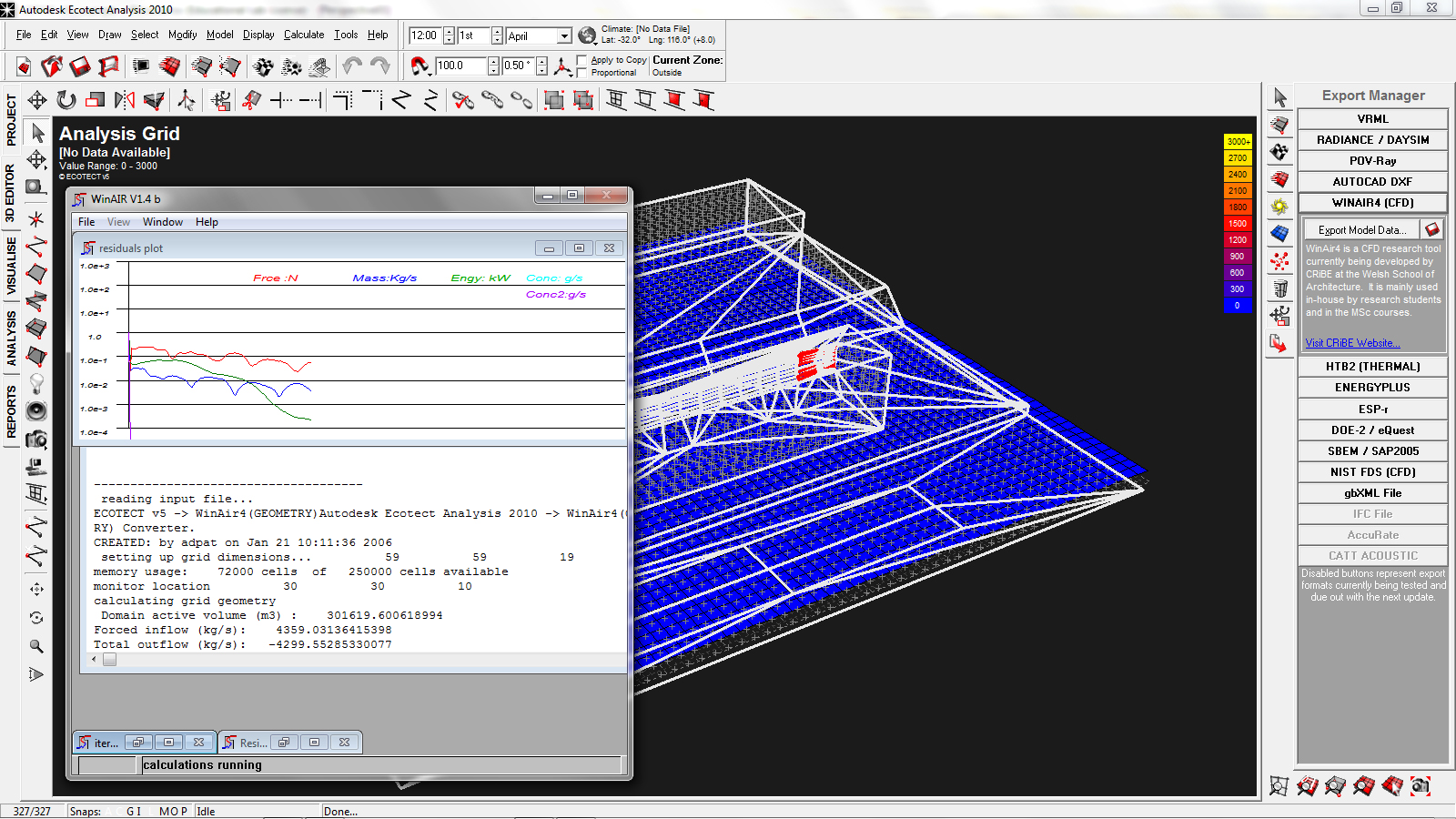The height and width of the screenshot is (819, 1456).
Task: Open the Display menu
Action: pos(258,35)
